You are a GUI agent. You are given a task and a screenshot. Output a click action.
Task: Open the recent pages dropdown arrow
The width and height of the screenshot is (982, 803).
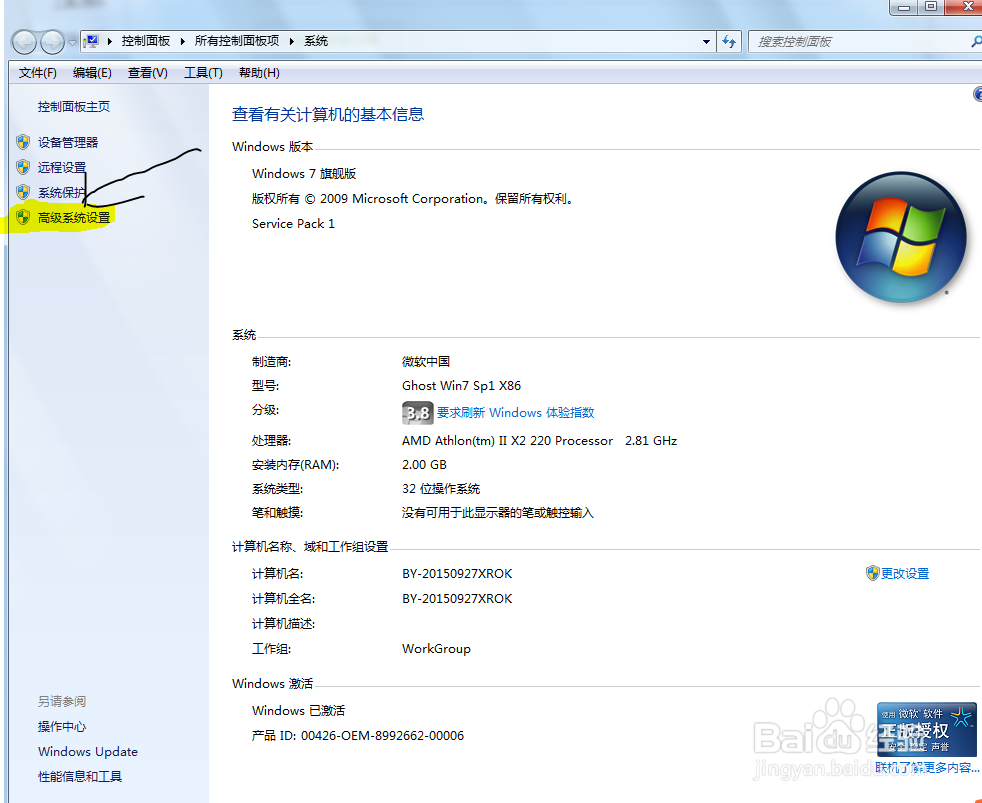(73, 43)
